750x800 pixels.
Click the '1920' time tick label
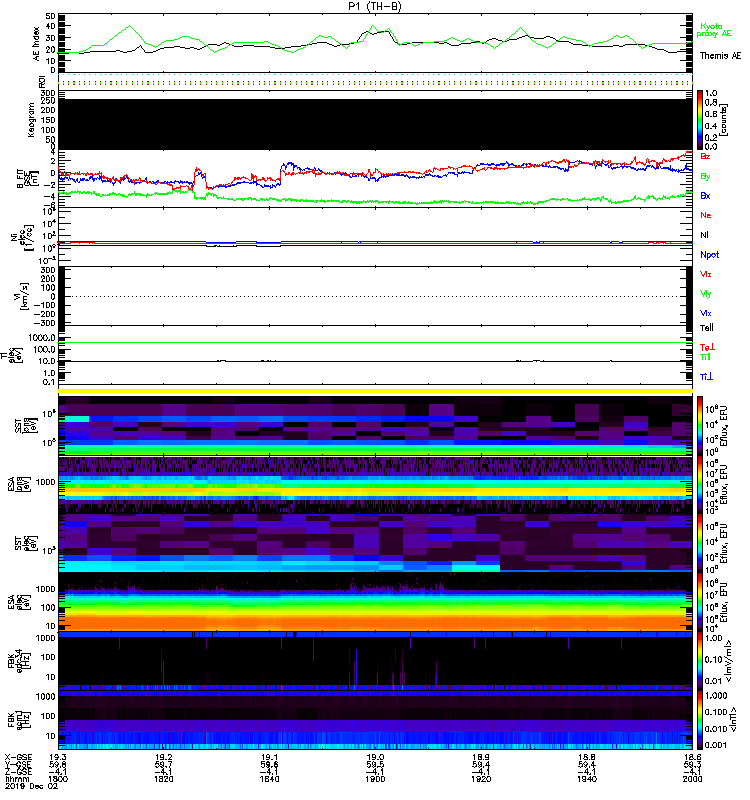481,779
